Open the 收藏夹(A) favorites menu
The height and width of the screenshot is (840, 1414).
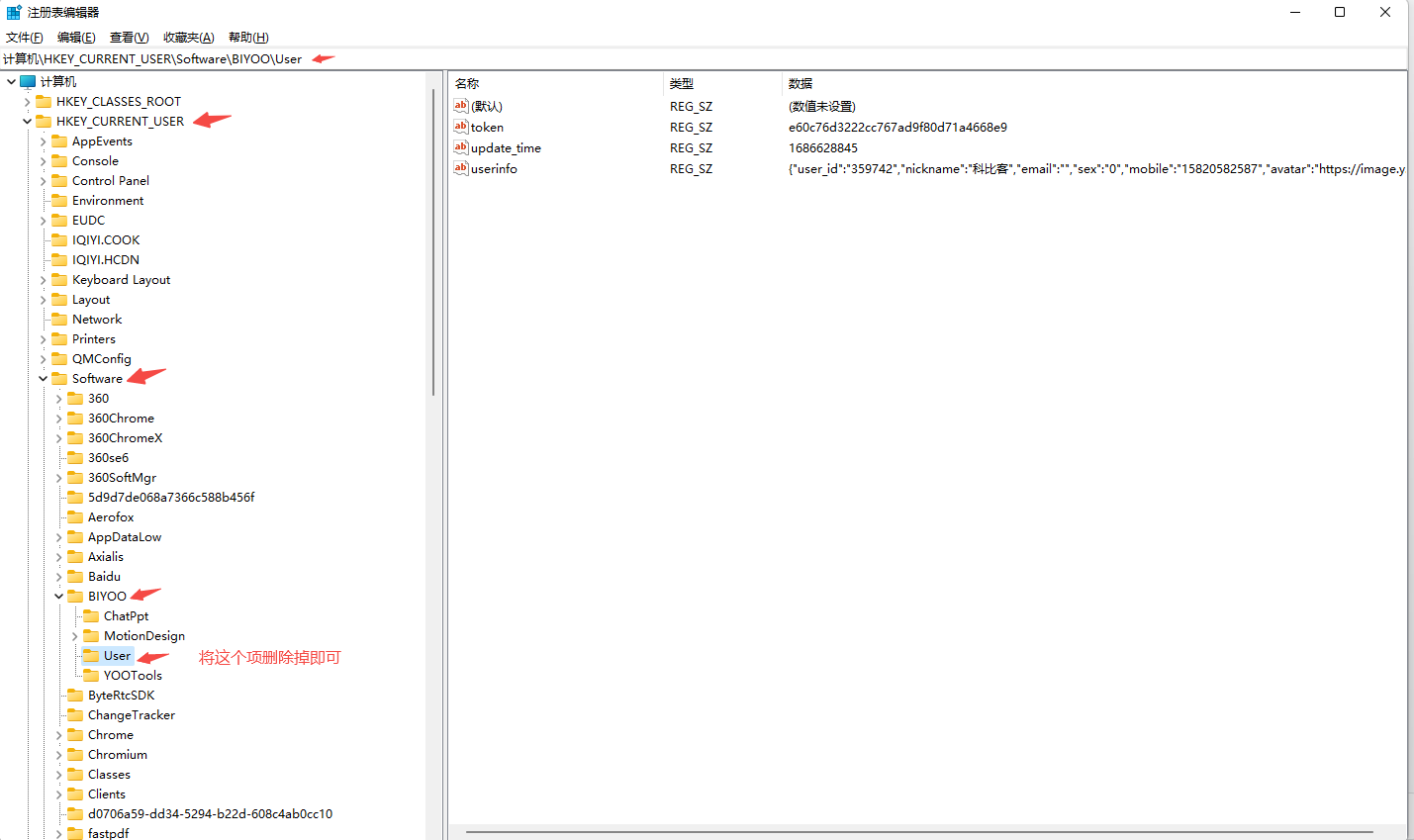point(188,37)
